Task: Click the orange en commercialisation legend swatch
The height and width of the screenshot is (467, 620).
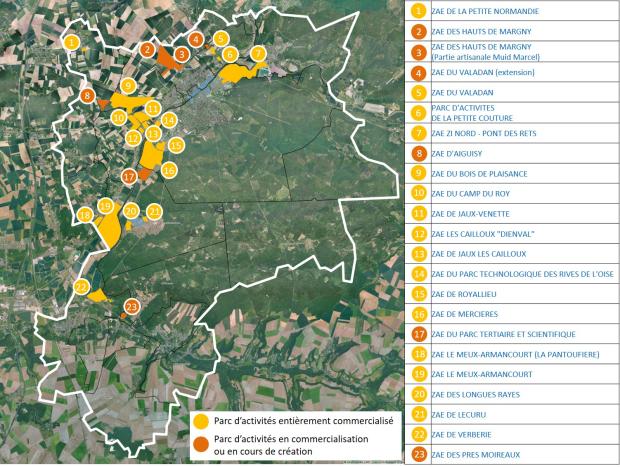Action: click(201, 444)
